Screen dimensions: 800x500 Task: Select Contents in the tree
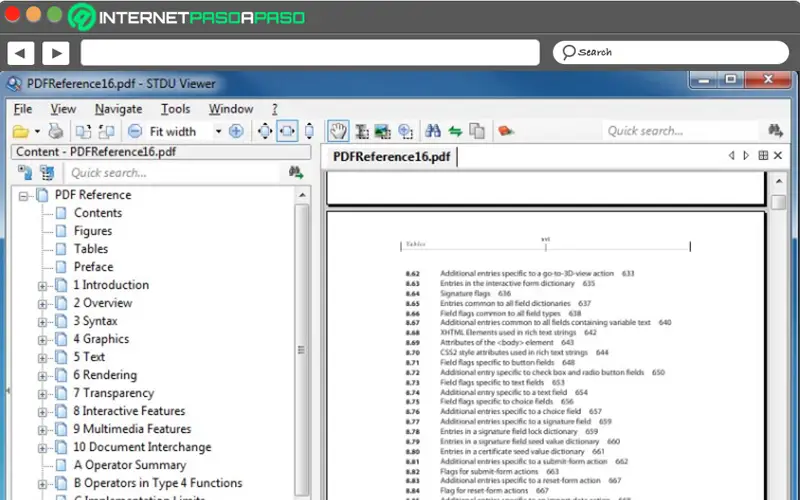click(x=98, y=213)
